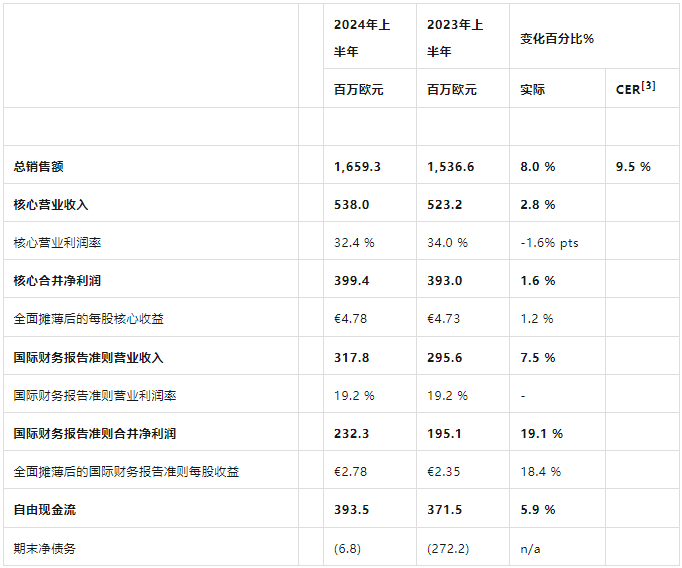Click the 国际财务报告准则营业收入 label
The image size is (682, 568).
point(88,358)
